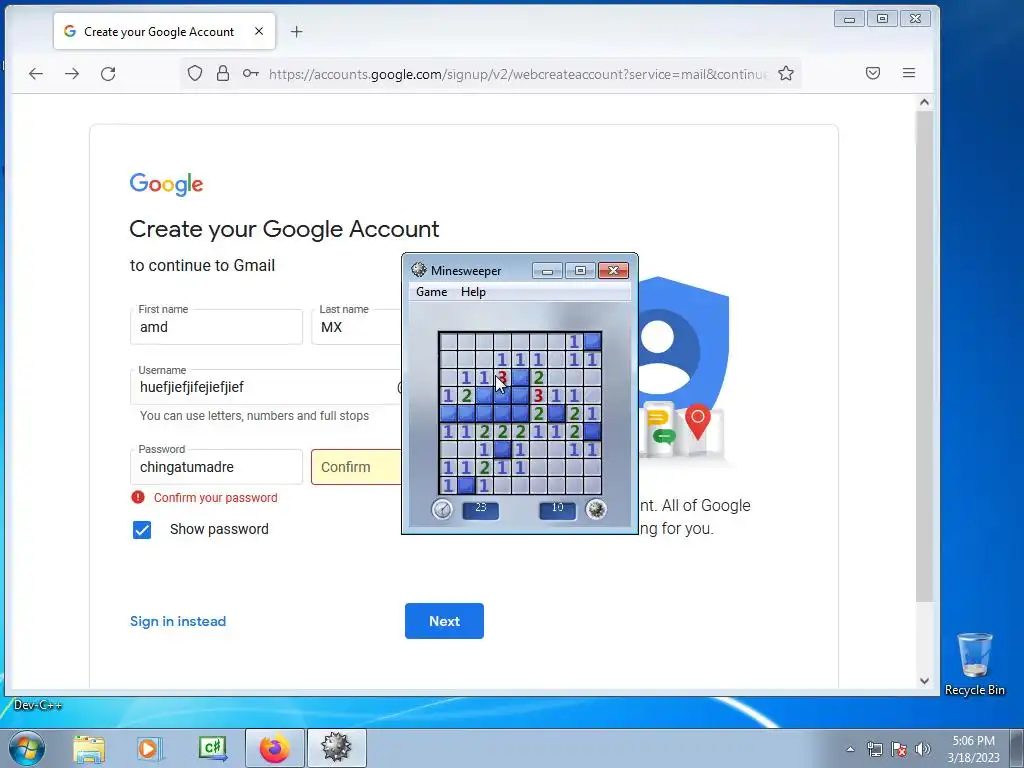Click the vertical scrollbar thumb
This screenshot has width=1024, height=768.
click(924, 356)
